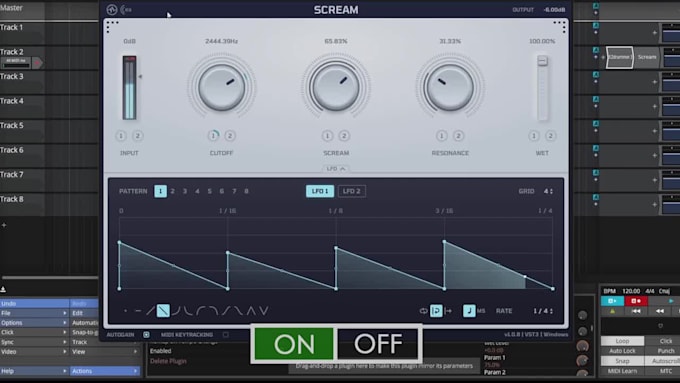Click the plus icon on Track 3 row

click(654, 82)
